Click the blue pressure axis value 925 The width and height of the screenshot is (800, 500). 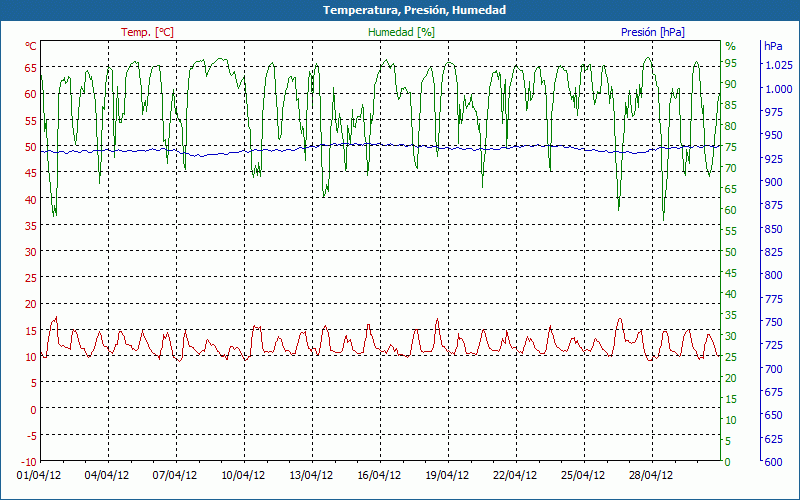click(x=773, y=159)
